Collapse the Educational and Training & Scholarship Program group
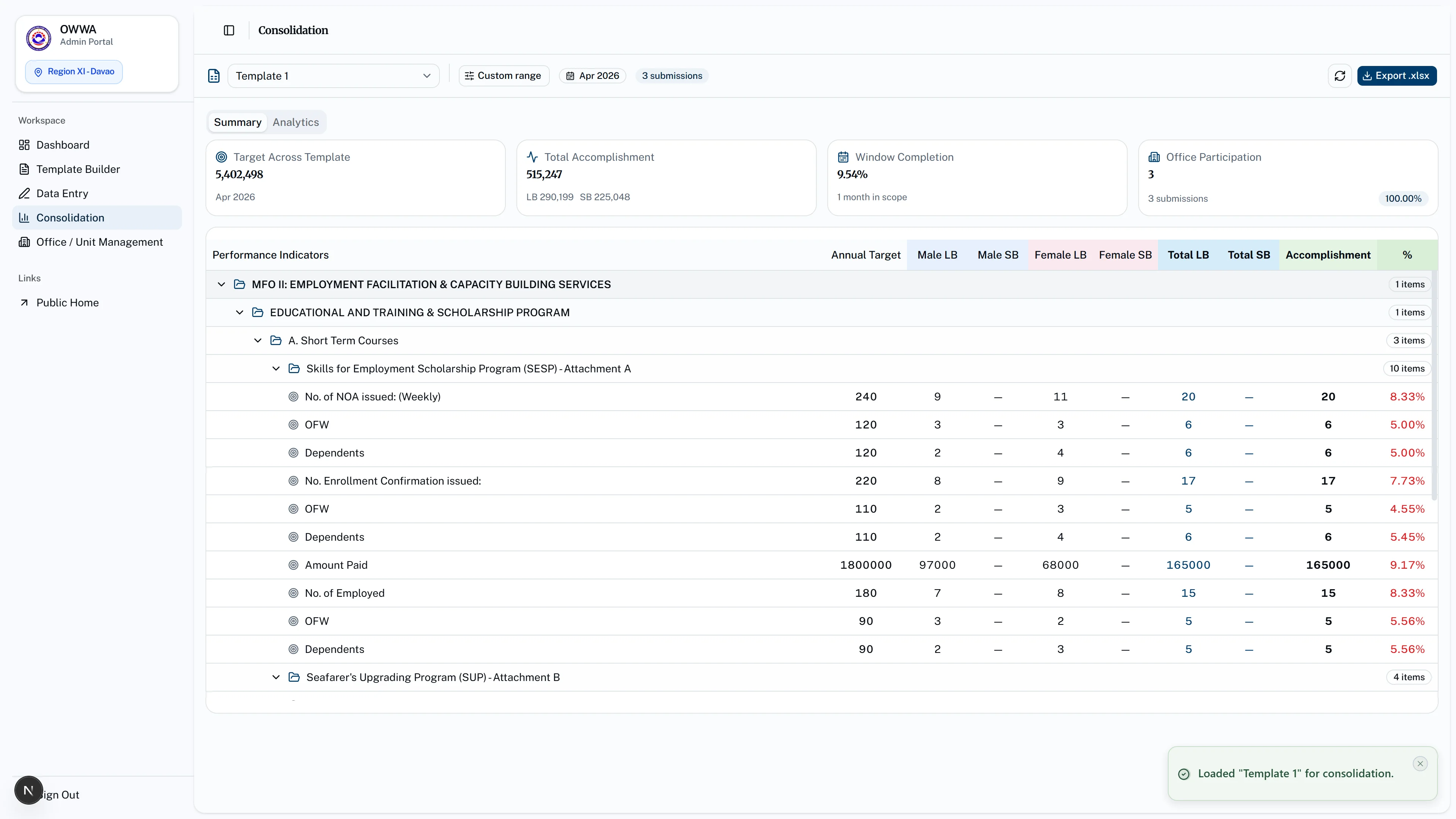1456x819 pixels. (240, 312)
